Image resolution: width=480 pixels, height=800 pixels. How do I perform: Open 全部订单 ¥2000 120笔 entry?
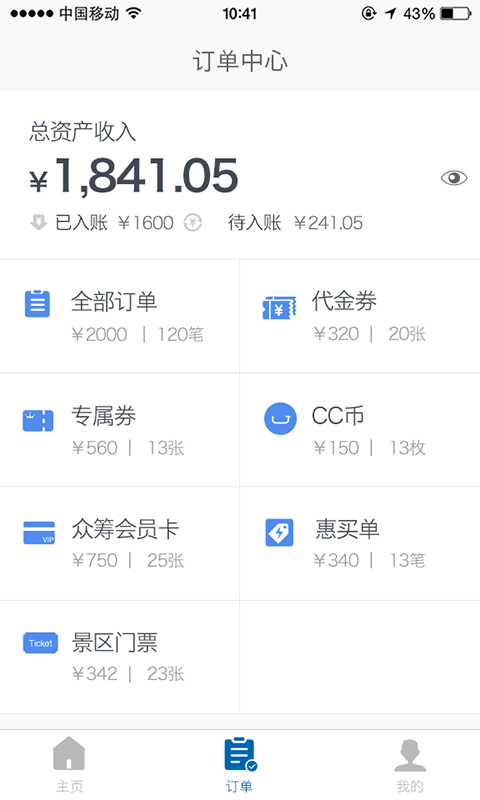click(119, 316)
